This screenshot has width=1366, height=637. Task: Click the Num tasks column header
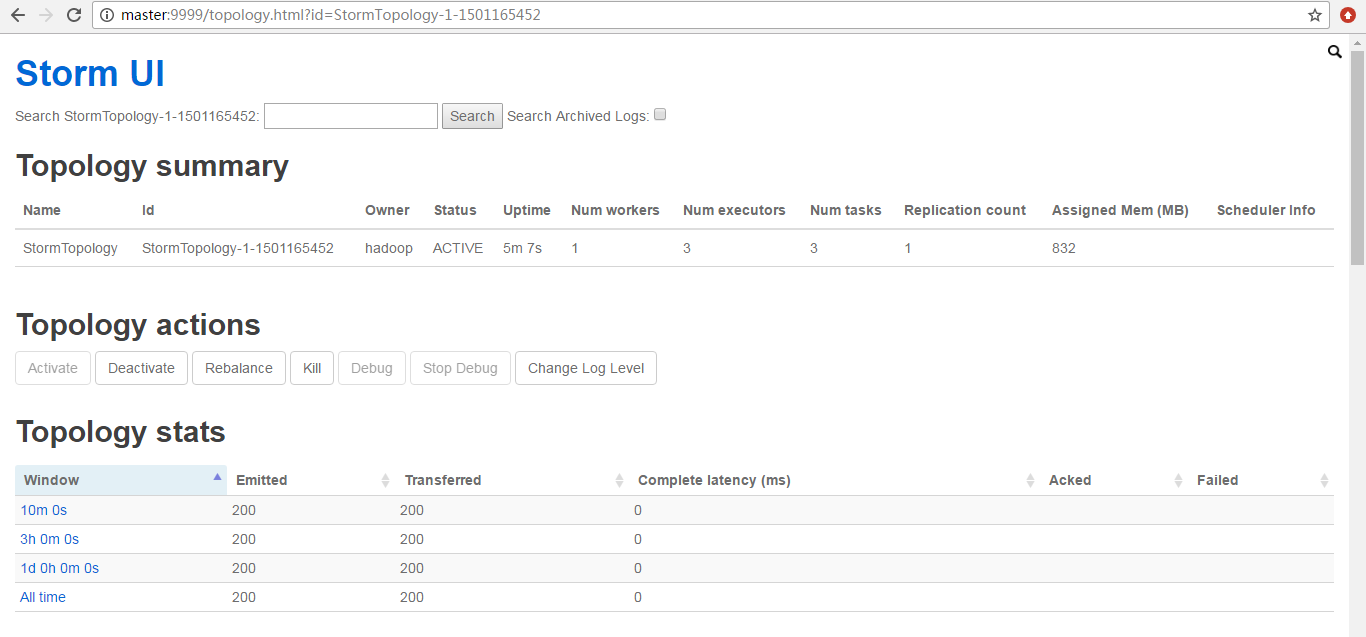pyautogui.click(x=846, y=210)
